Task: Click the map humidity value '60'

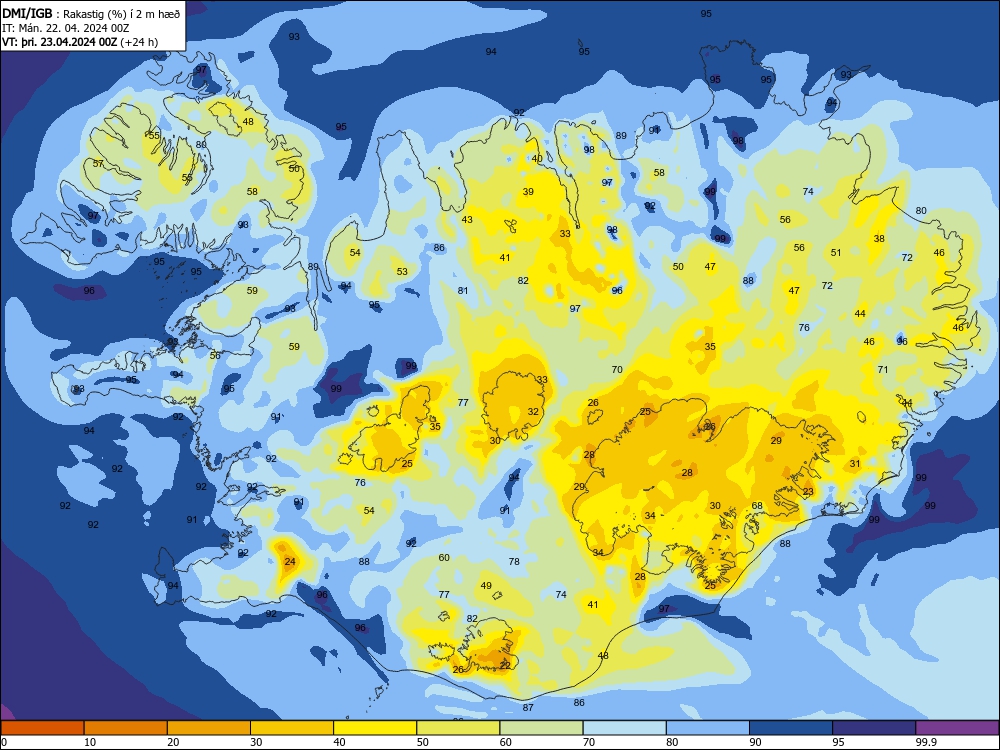Action: pos(445,558)
